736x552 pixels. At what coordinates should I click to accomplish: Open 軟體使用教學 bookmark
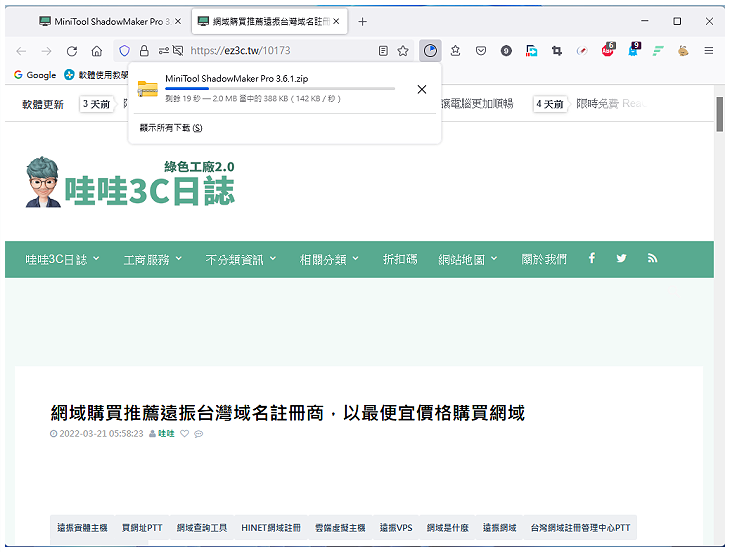point(96,75)
